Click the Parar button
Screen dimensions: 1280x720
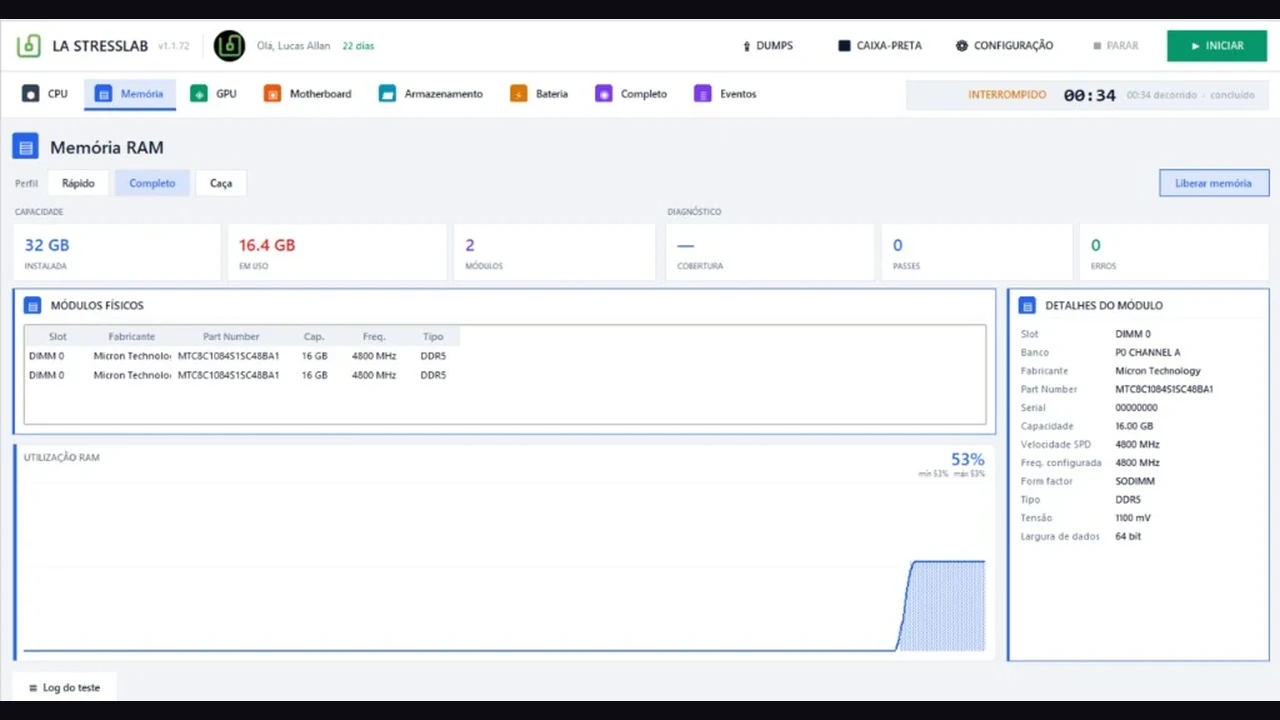click(x=1116, y=46)
